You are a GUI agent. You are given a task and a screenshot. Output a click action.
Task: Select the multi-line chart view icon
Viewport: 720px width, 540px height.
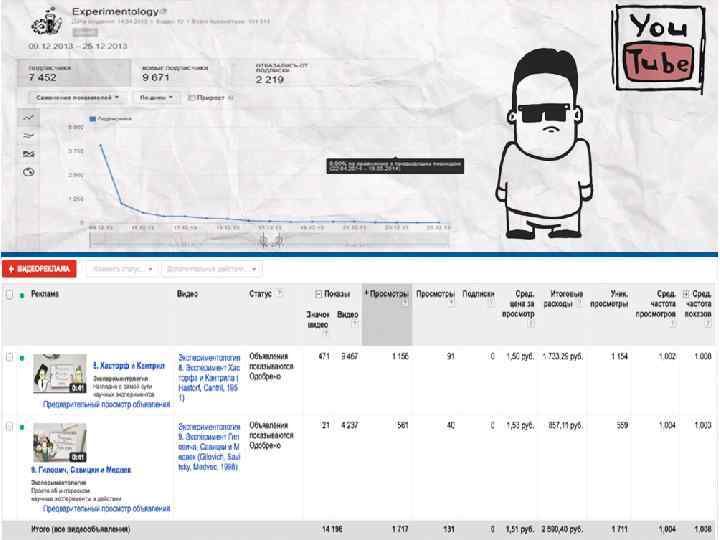point(28,136)
